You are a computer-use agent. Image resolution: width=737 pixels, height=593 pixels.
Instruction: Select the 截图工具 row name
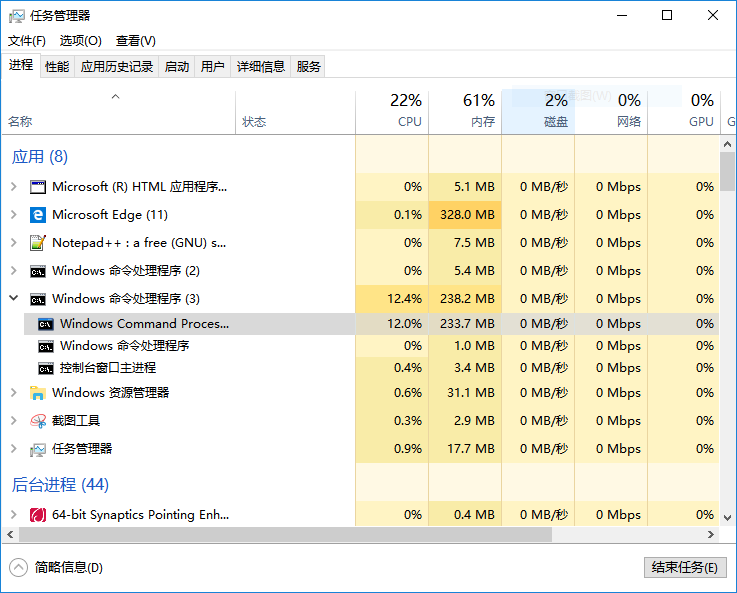(x=76, y=421)
